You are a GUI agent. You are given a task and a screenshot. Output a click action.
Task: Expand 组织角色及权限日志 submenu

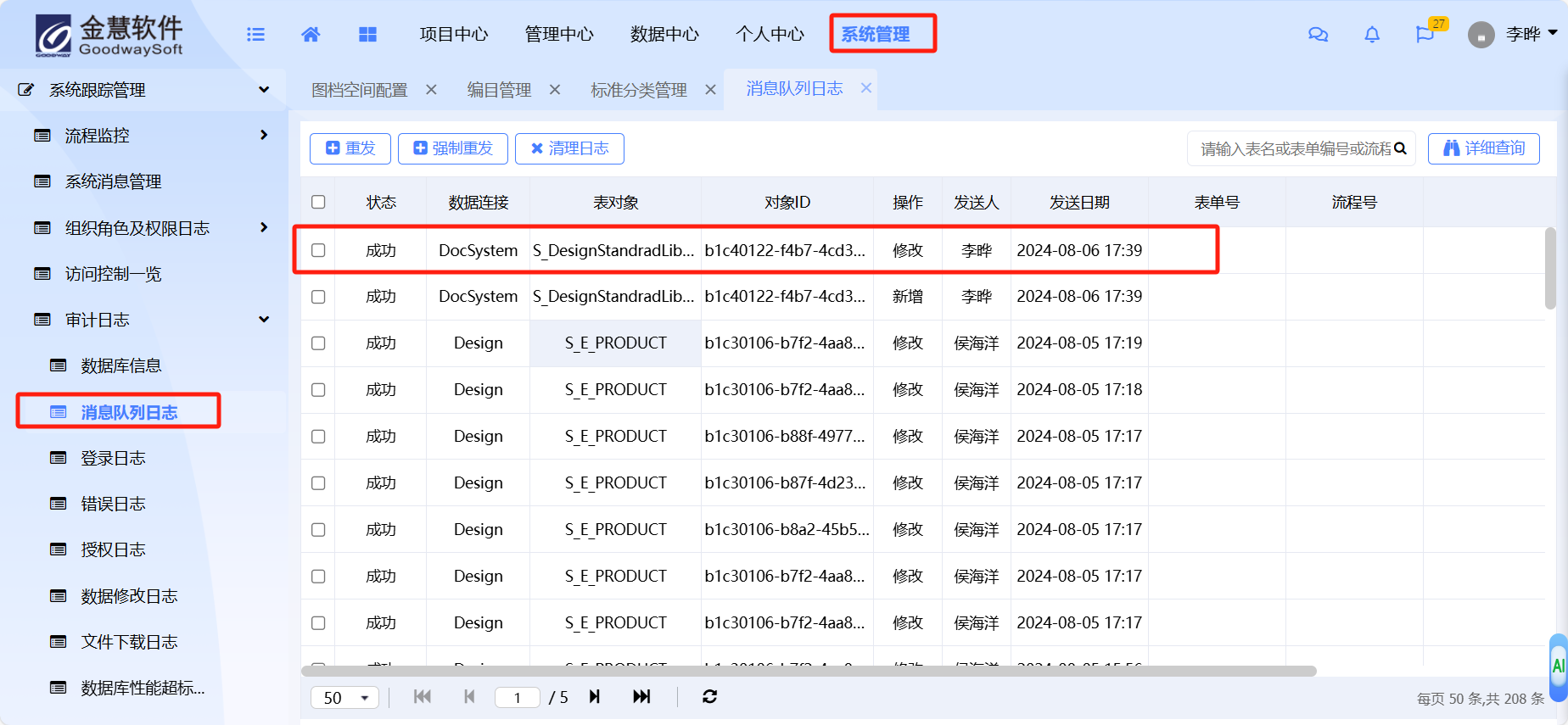pos(264,227)
